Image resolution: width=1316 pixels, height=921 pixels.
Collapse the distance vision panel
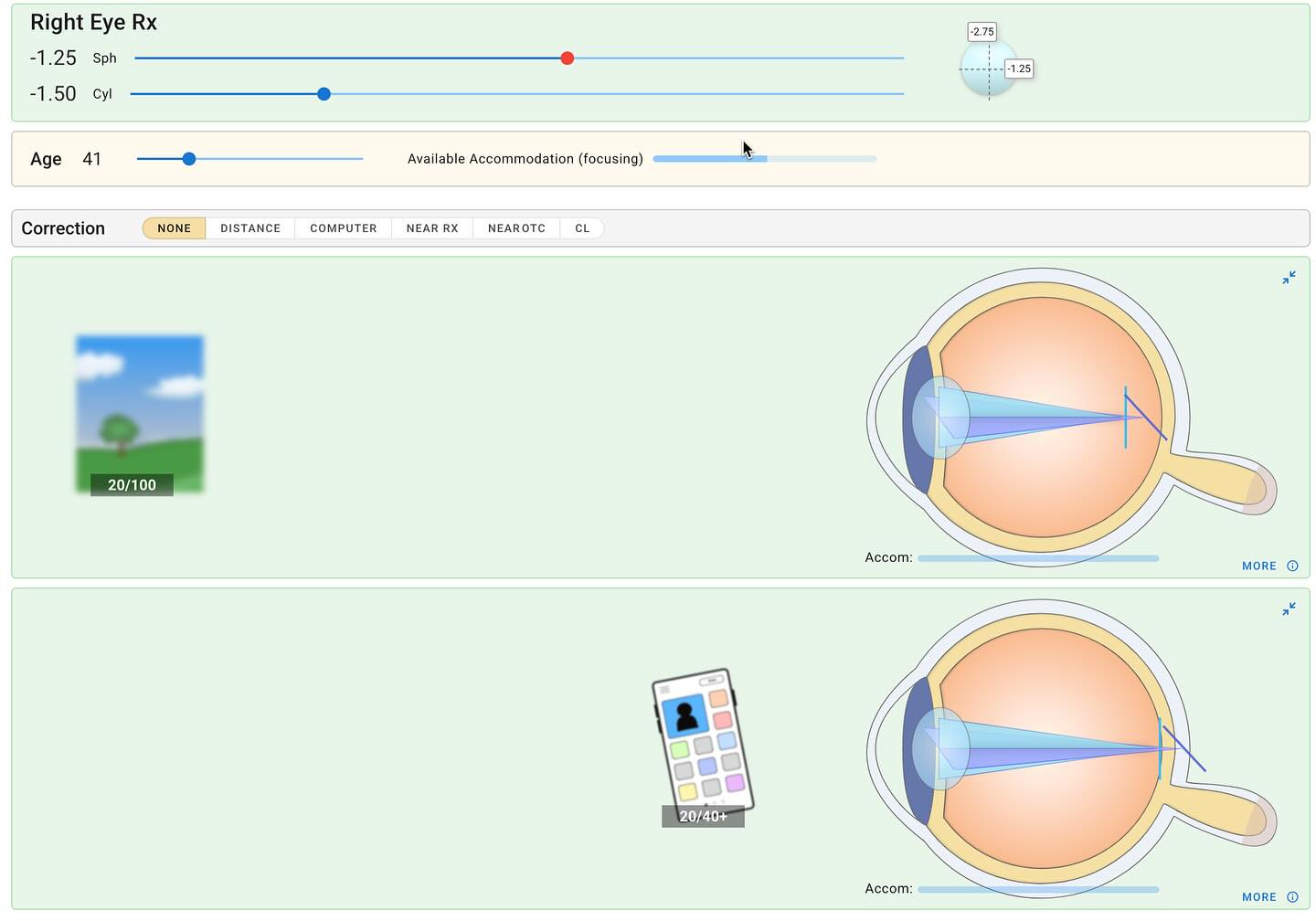pos(1289,278)
